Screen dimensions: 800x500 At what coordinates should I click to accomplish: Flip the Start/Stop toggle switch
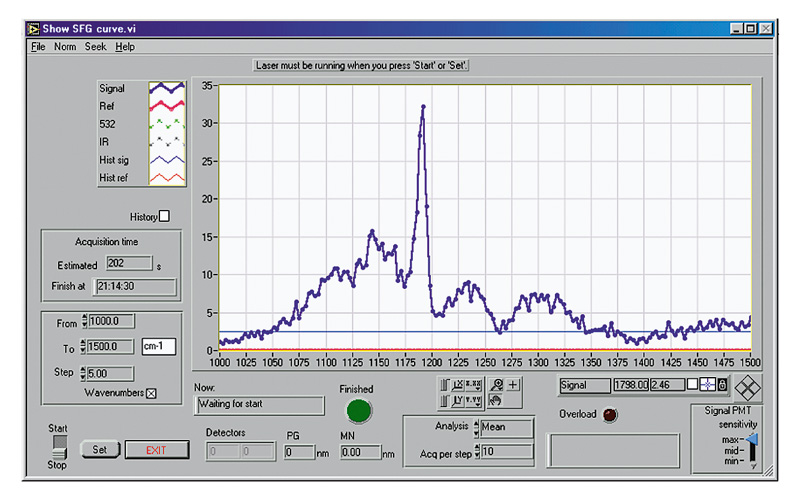click(59, 448)
